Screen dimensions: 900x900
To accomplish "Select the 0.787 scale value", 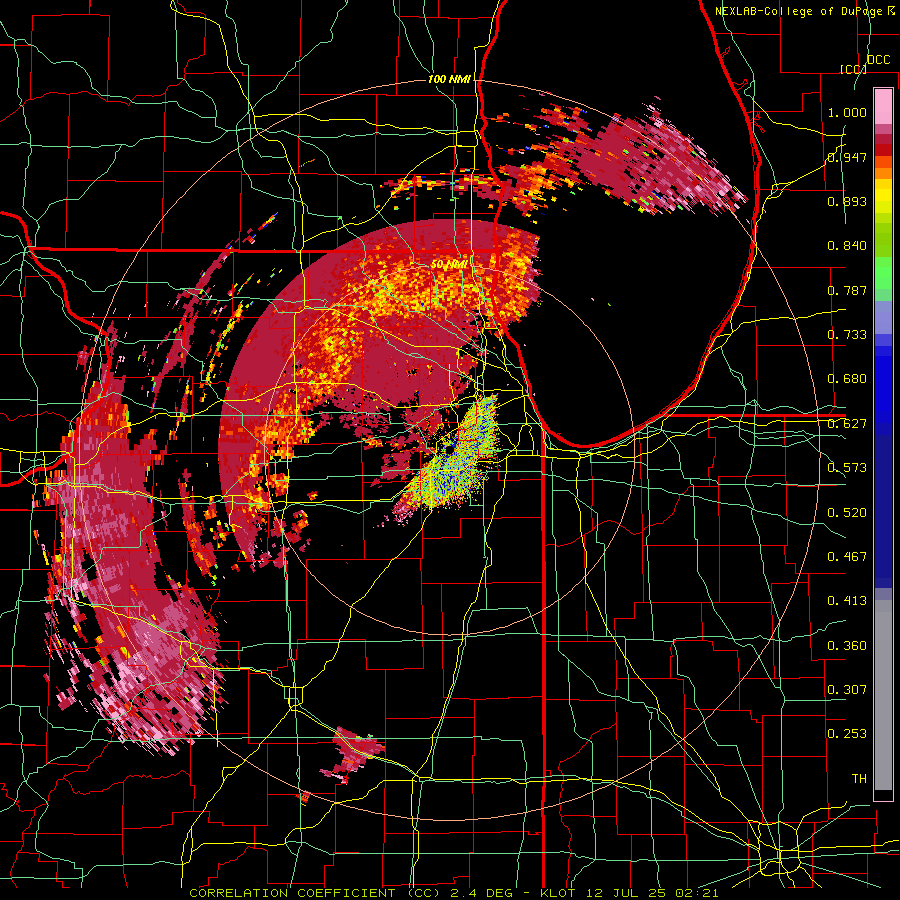I will click(847, 290).
